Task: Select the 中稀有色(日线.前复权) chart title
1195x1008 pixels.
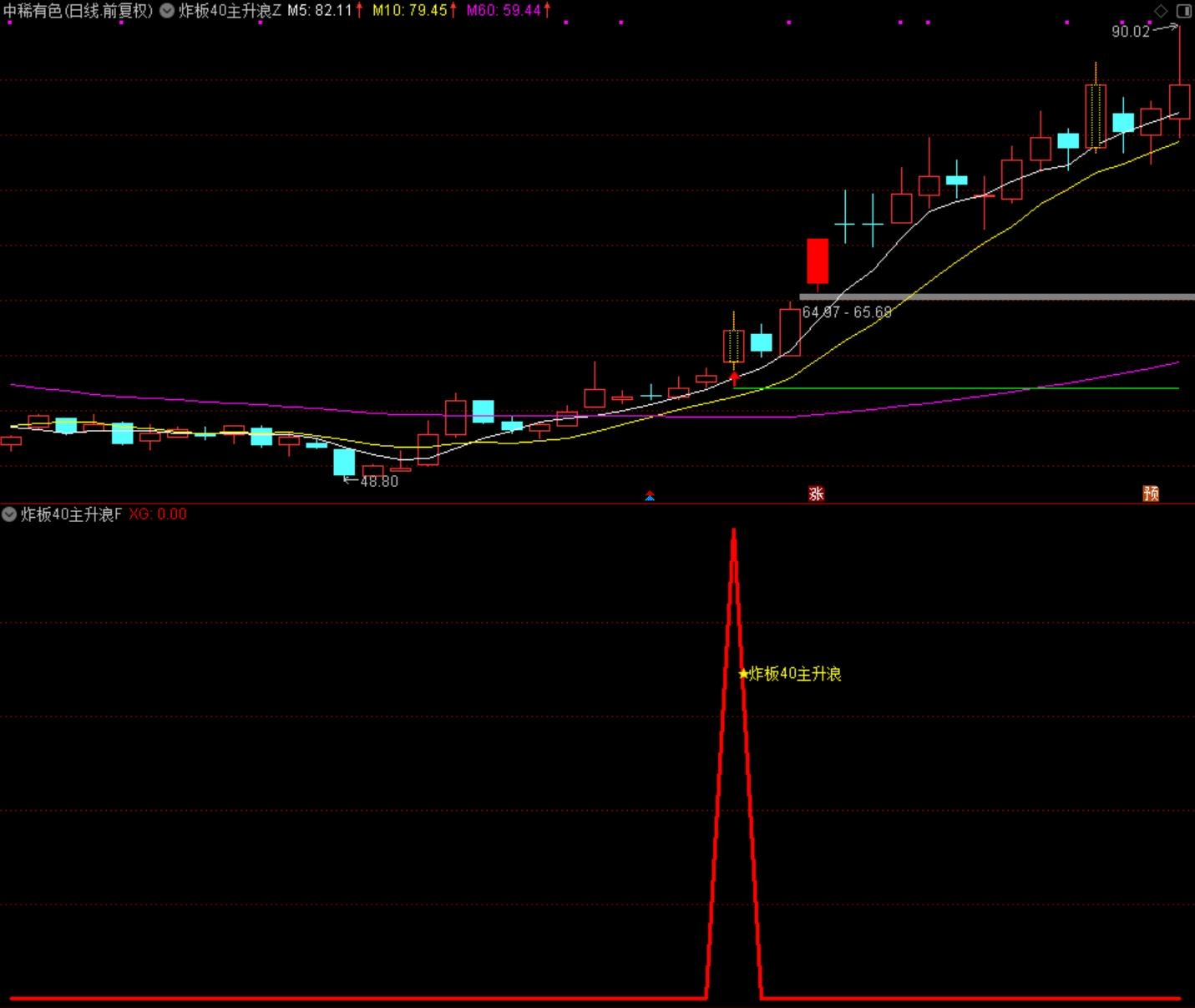Action: 78,11
